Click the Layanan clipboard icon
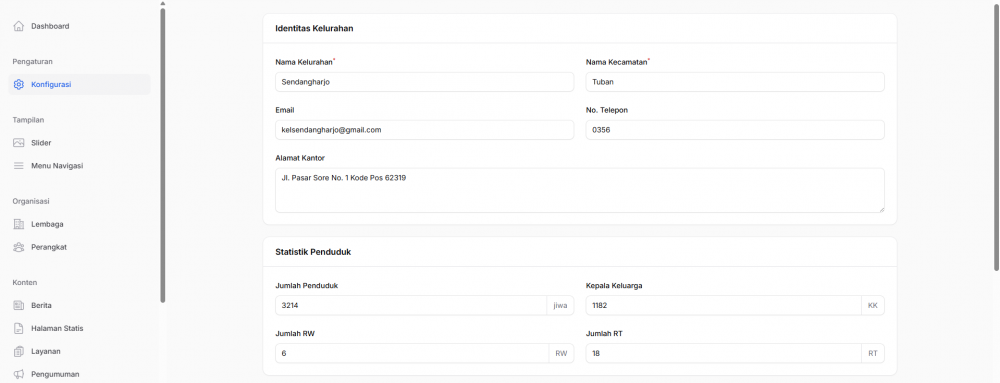The height and width of the screenshot is (383, 1000). pos(18,351)
